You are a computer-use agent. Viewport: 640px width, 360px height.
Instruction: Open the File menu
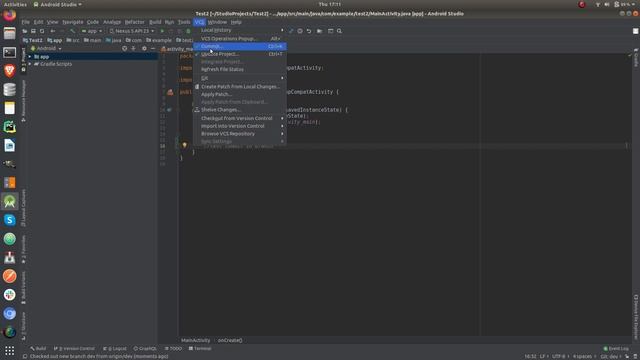click(26, 22)
